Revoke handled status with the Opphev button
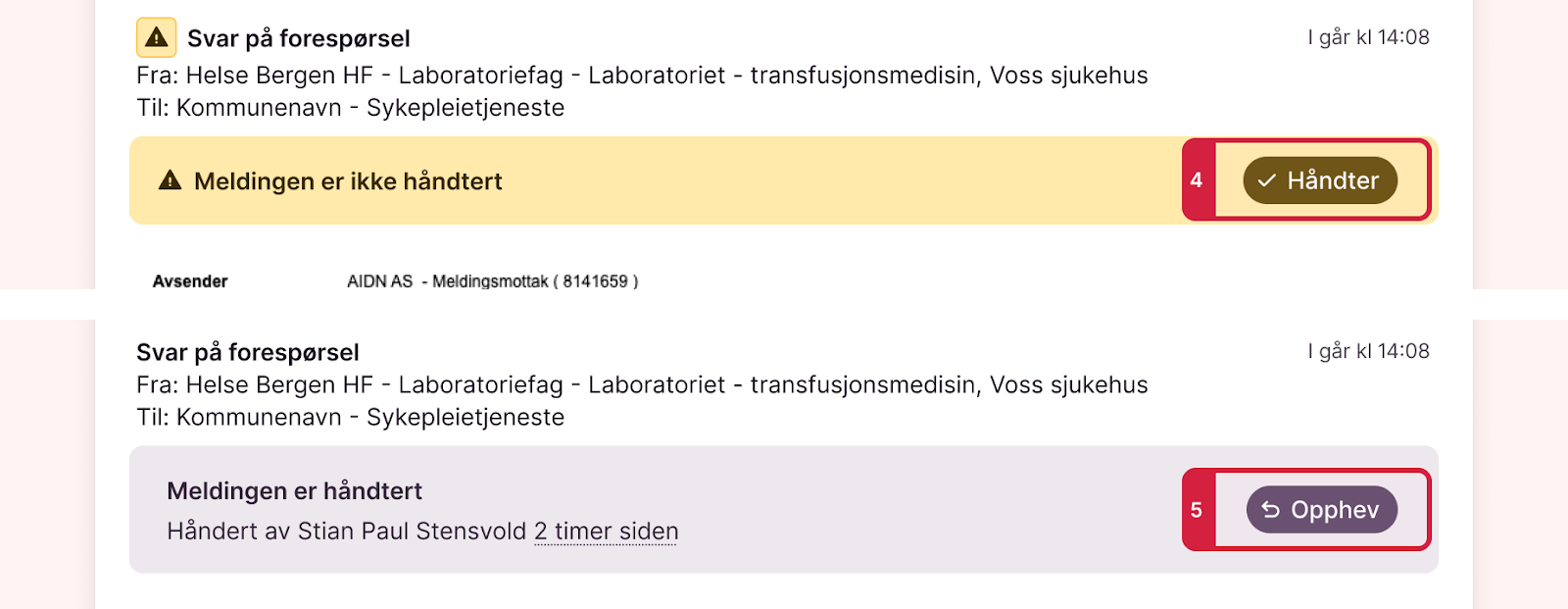1568x609 pixels. pyautogui.click(x=1322, y=510)
